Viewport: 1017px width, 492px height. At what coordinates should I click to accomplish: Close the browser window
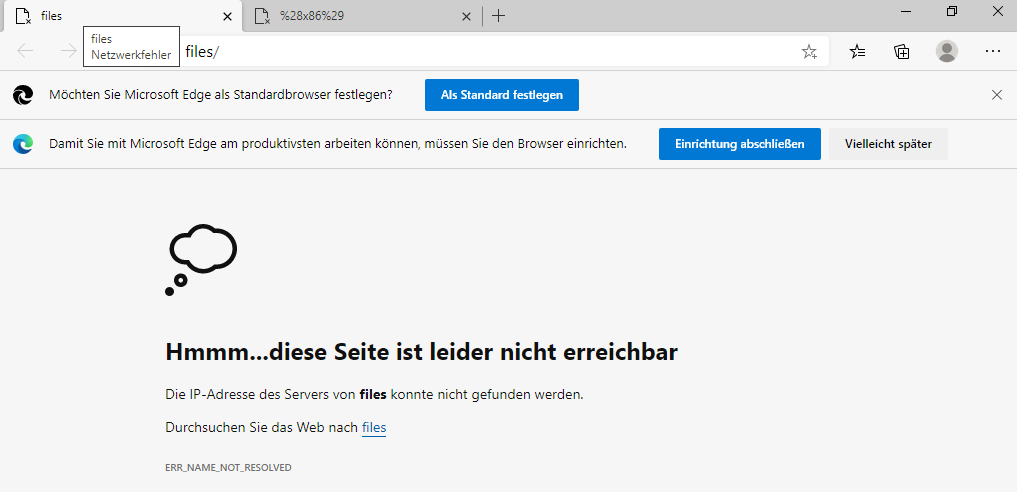point(996,11)
